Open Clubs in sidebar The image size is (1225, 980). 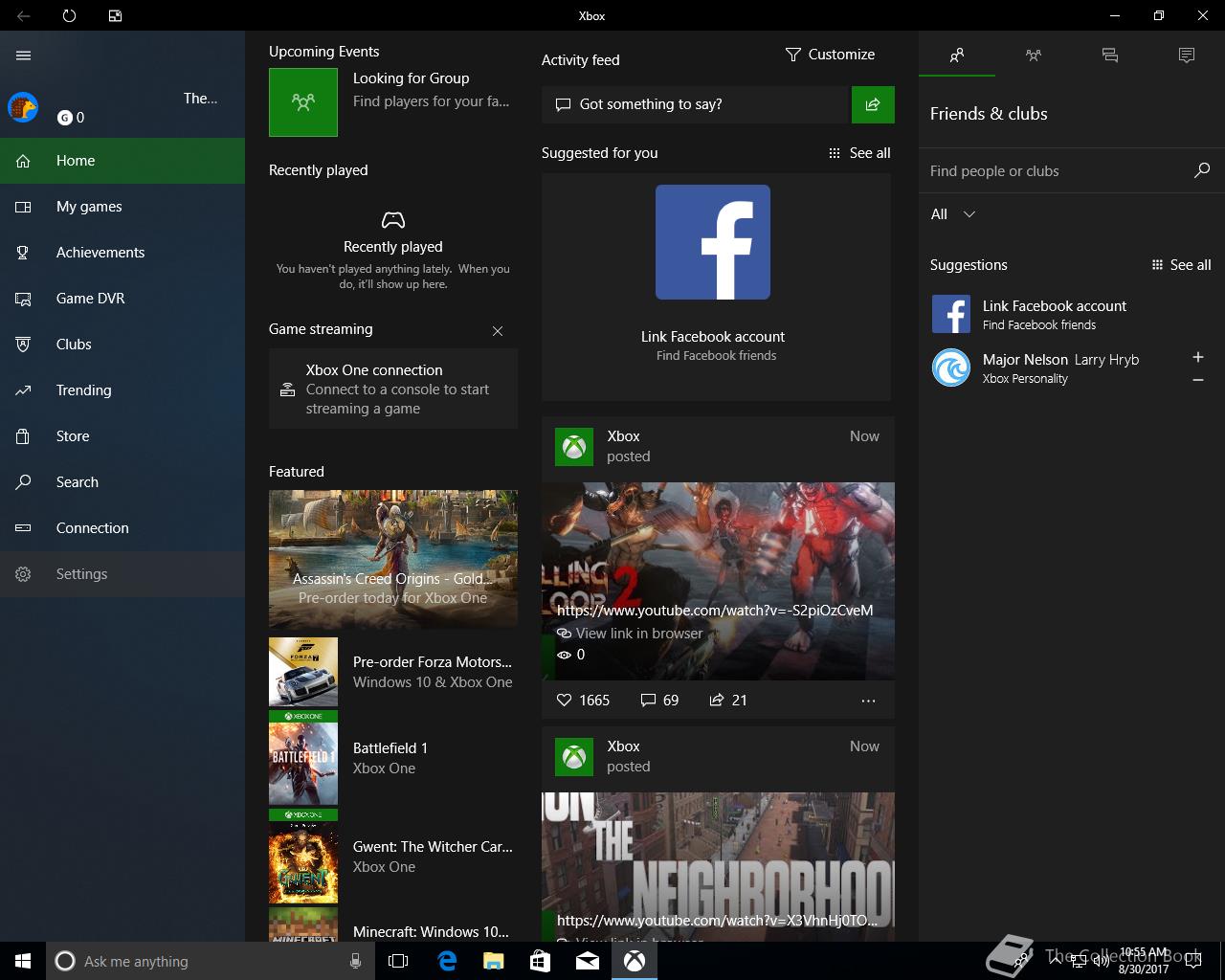(122, 345)
